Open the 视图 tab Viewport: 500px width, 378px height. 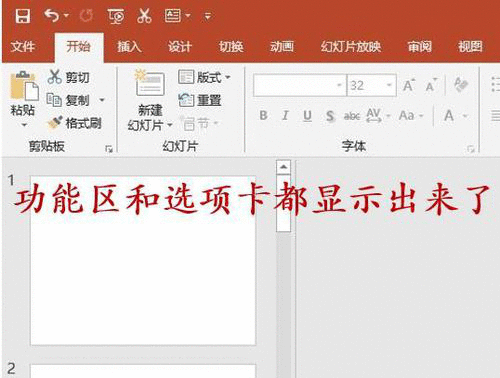pyautogui.click(x=470, y=47)
